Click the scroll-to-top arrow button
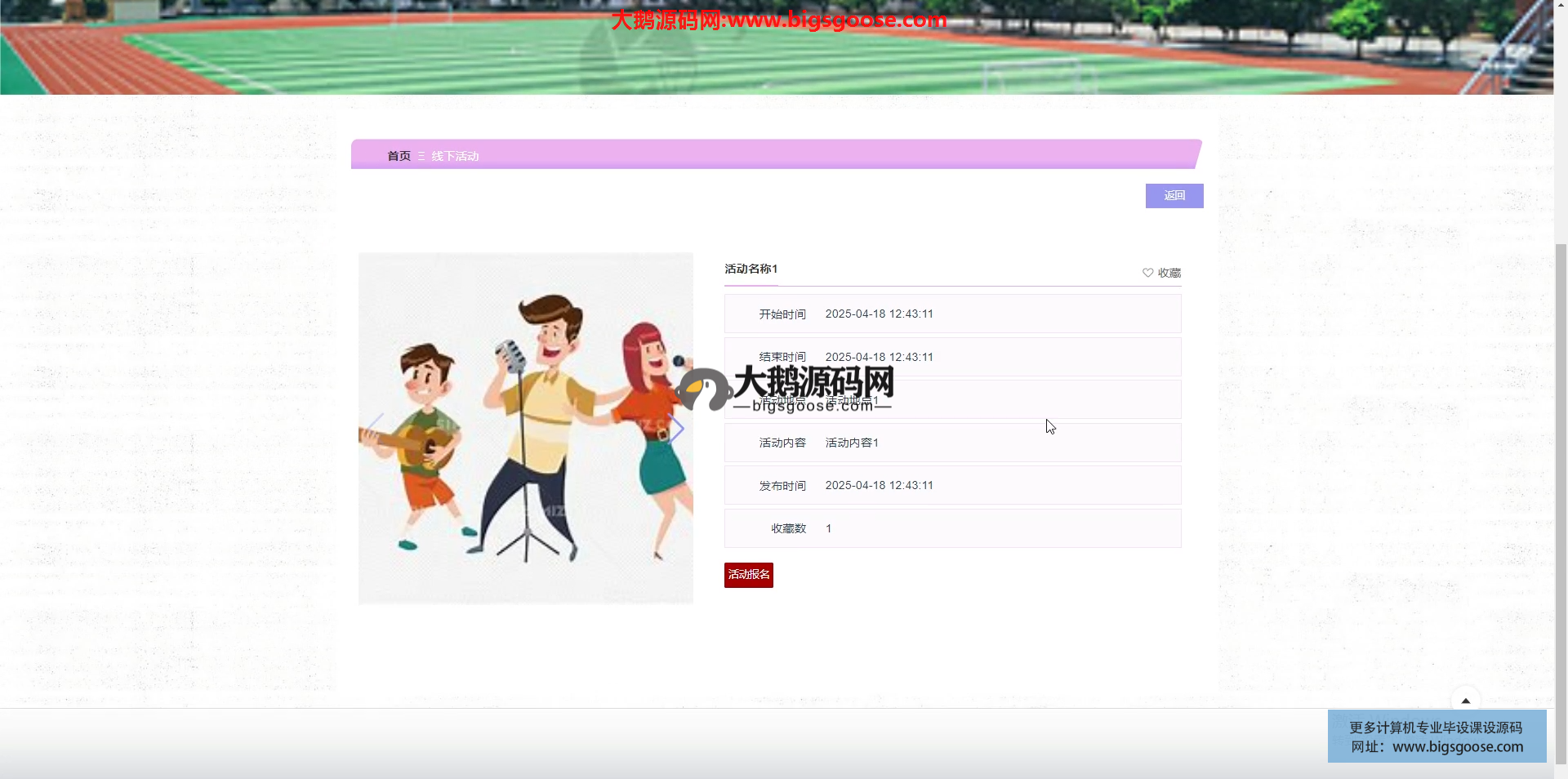Screen dimensions: 1568x779 [1465, 700]
